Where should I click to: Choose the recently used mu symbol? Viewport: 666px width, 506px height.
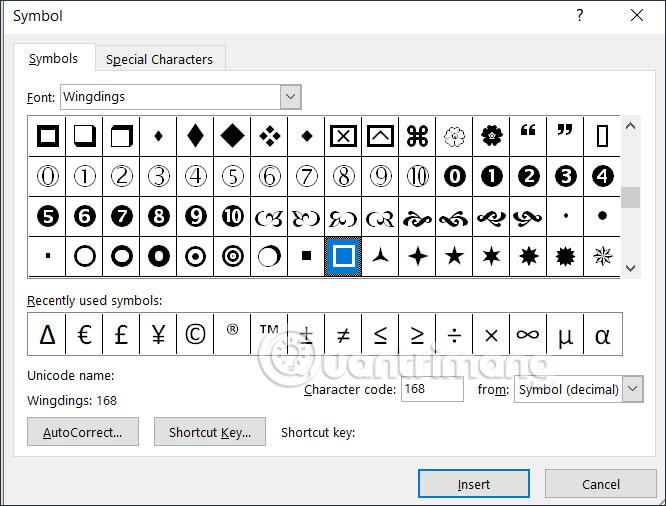click(564, 334)
